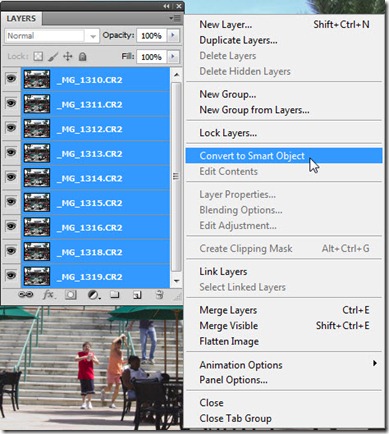The width and height of the screenshot is (389, 434).
Task: Lock position move icon
Action: (x=68, y=57)
